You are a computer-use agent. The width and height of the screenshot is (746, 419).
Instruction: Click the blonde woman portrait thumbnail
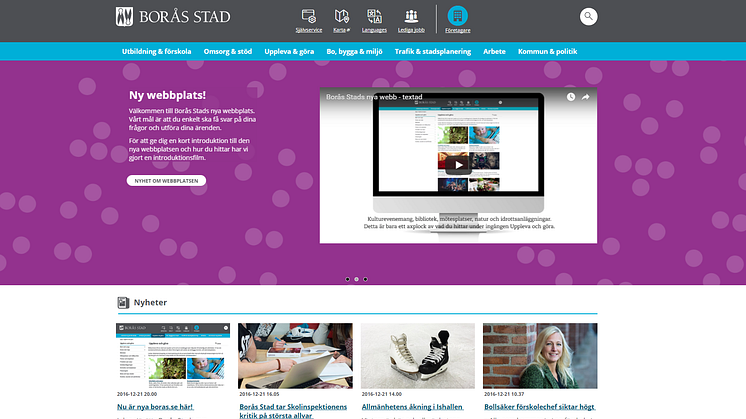pyautogui.click(x=540, y=356)
